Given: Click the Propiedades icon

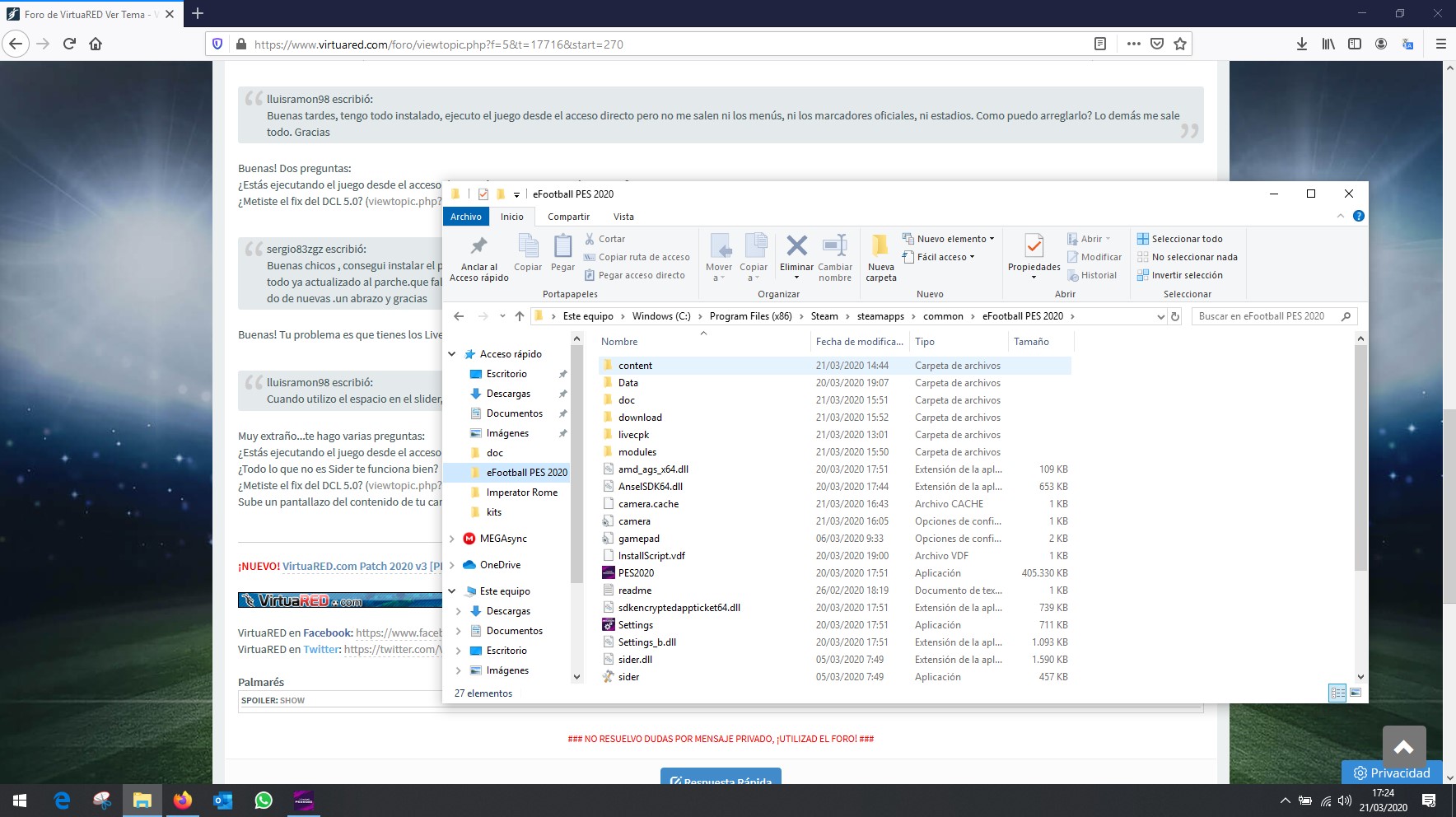Looking at the screenshot, I should coord(1034,245).
